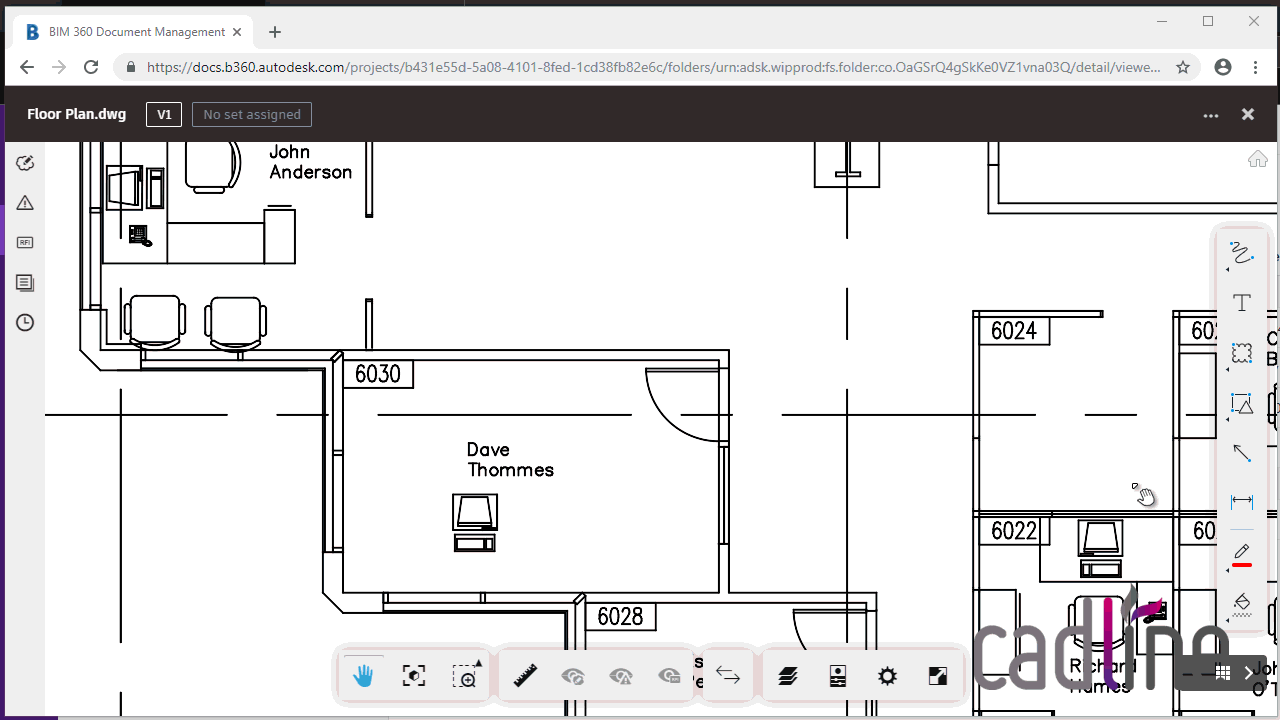This screenshot has width=1280, height=720.
Task: Go back in browser
Action: [27, 67]
